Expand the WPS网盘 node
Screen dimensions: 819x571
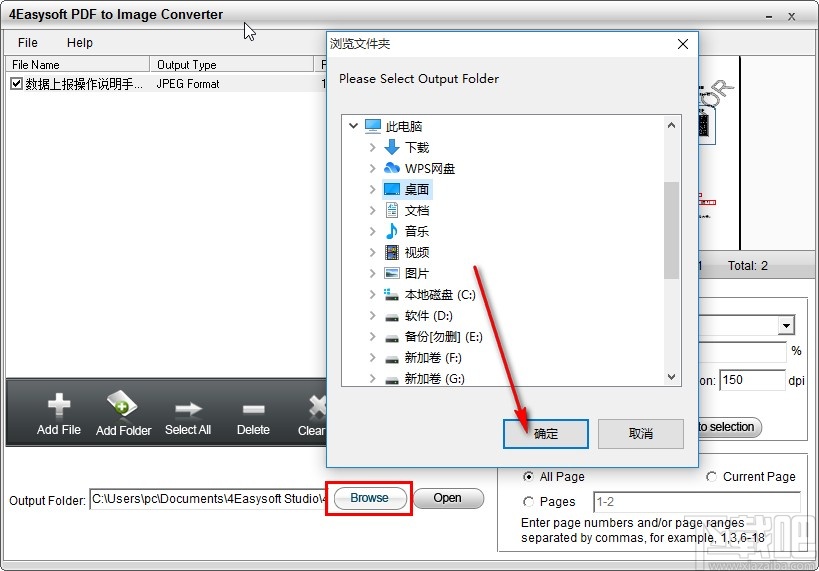click(x=372, y=168)
